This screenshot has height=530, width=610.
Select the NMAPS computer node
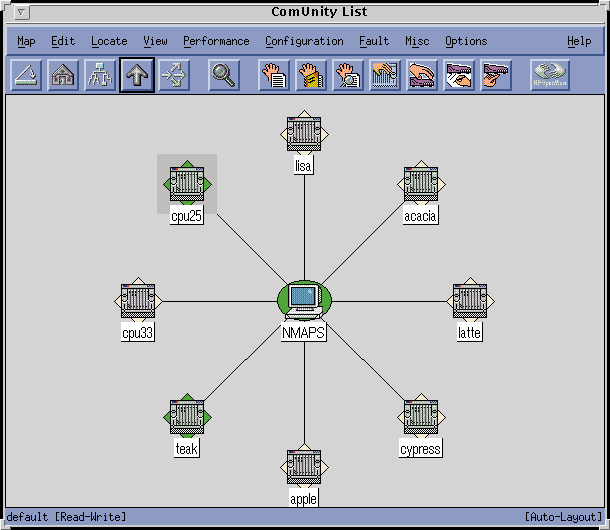303,298
